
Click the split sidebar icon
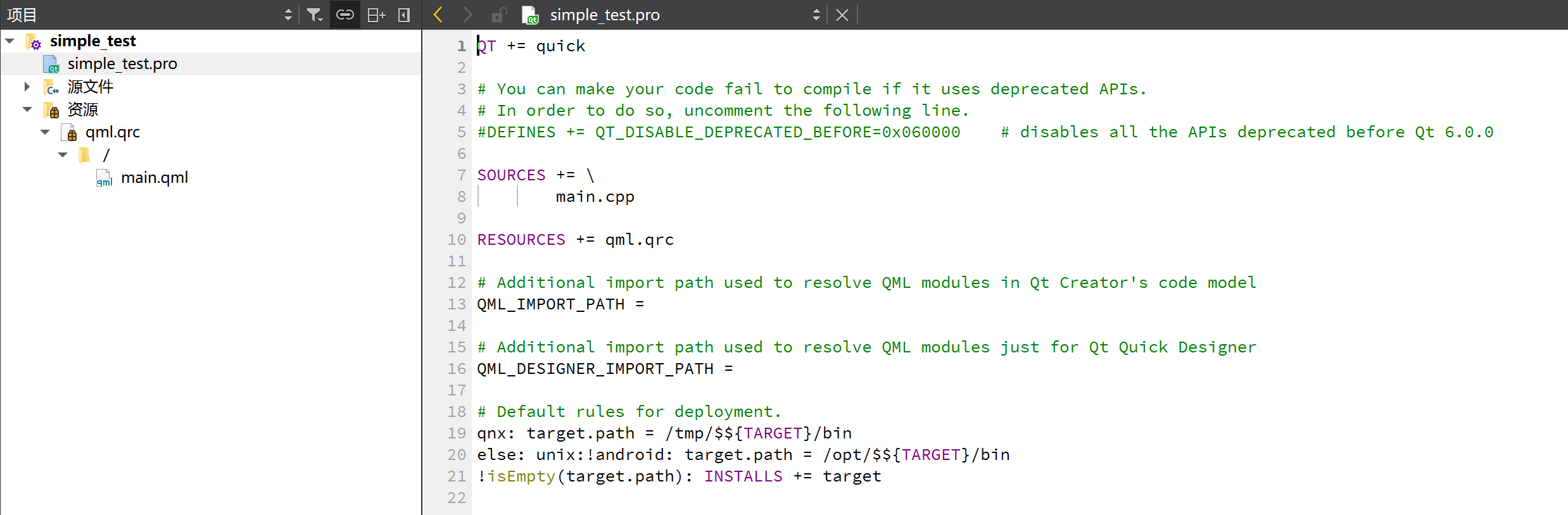376,15
